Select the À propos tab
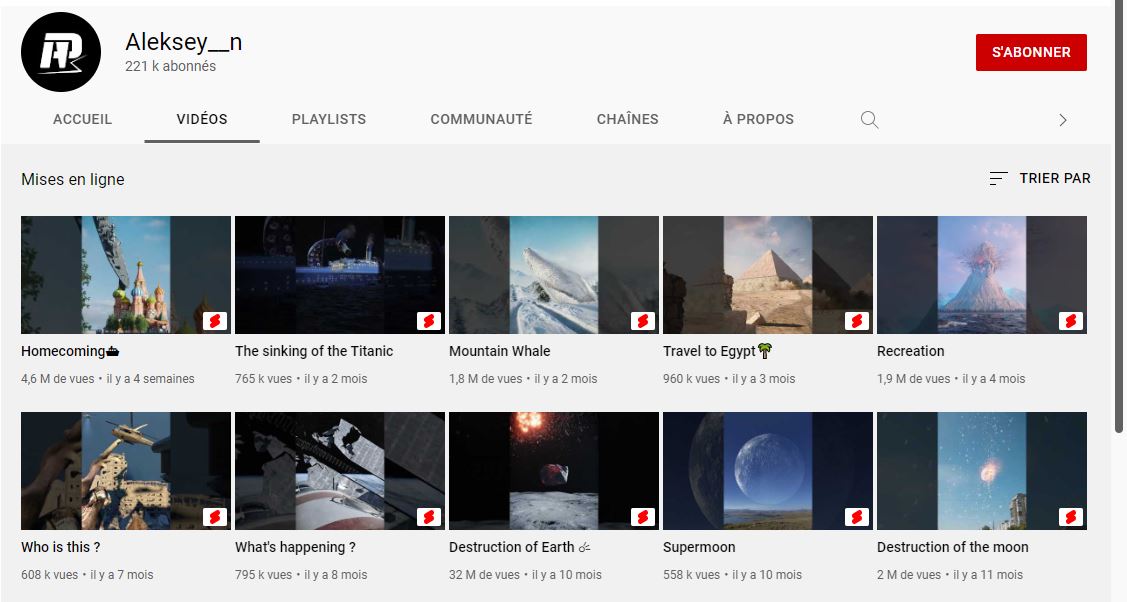Viewport: 1127px width, 602px height. [758, 119]
